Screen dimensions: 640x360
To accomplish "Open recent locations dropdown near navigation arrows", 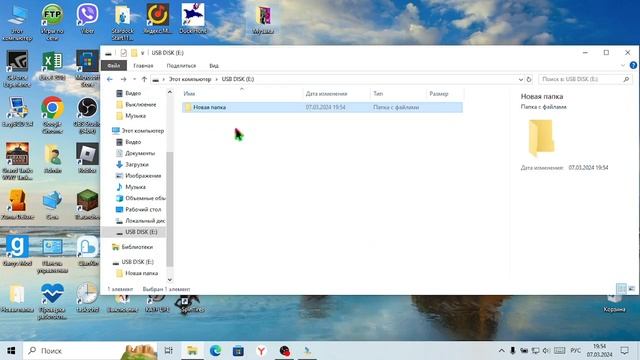I will point(134,79).
